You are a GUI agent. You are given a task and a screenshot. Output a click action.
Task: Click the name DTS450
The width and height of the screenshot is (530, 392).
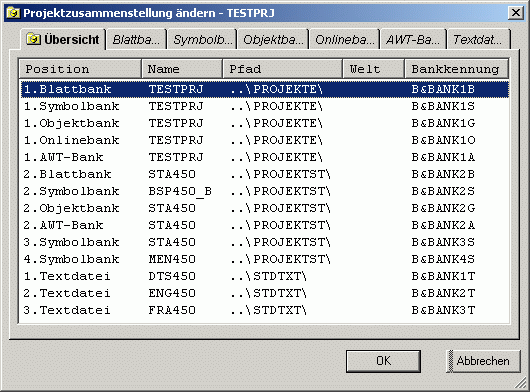coord(172,276)
